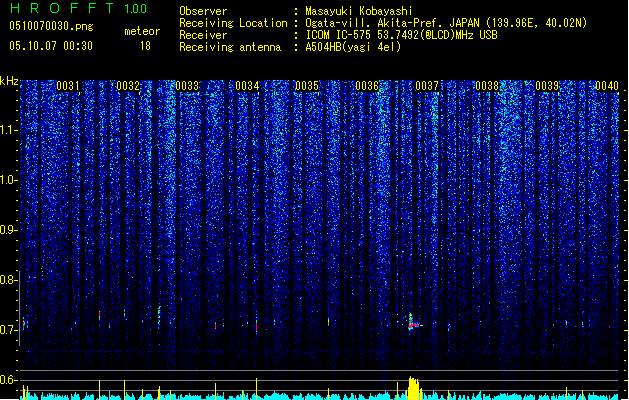The width and height of the screenshot is (629, 400).
Task: Click the meteor count value 18
Action: pyautogui.click(x=145, y=46)
